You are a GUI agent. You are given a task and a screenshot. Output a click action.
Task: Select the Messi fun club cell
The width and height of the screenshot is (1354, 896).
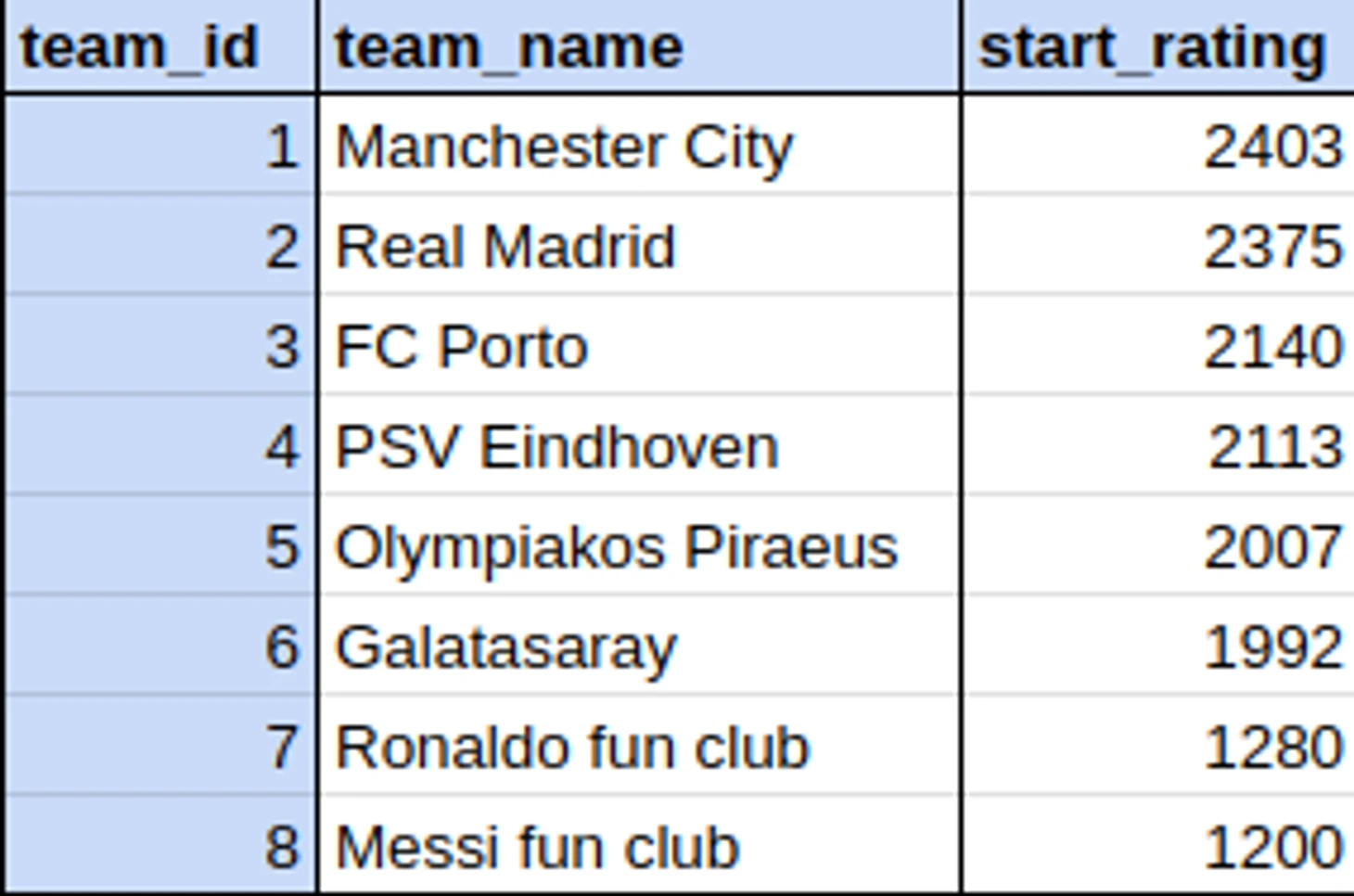(639, 846)
